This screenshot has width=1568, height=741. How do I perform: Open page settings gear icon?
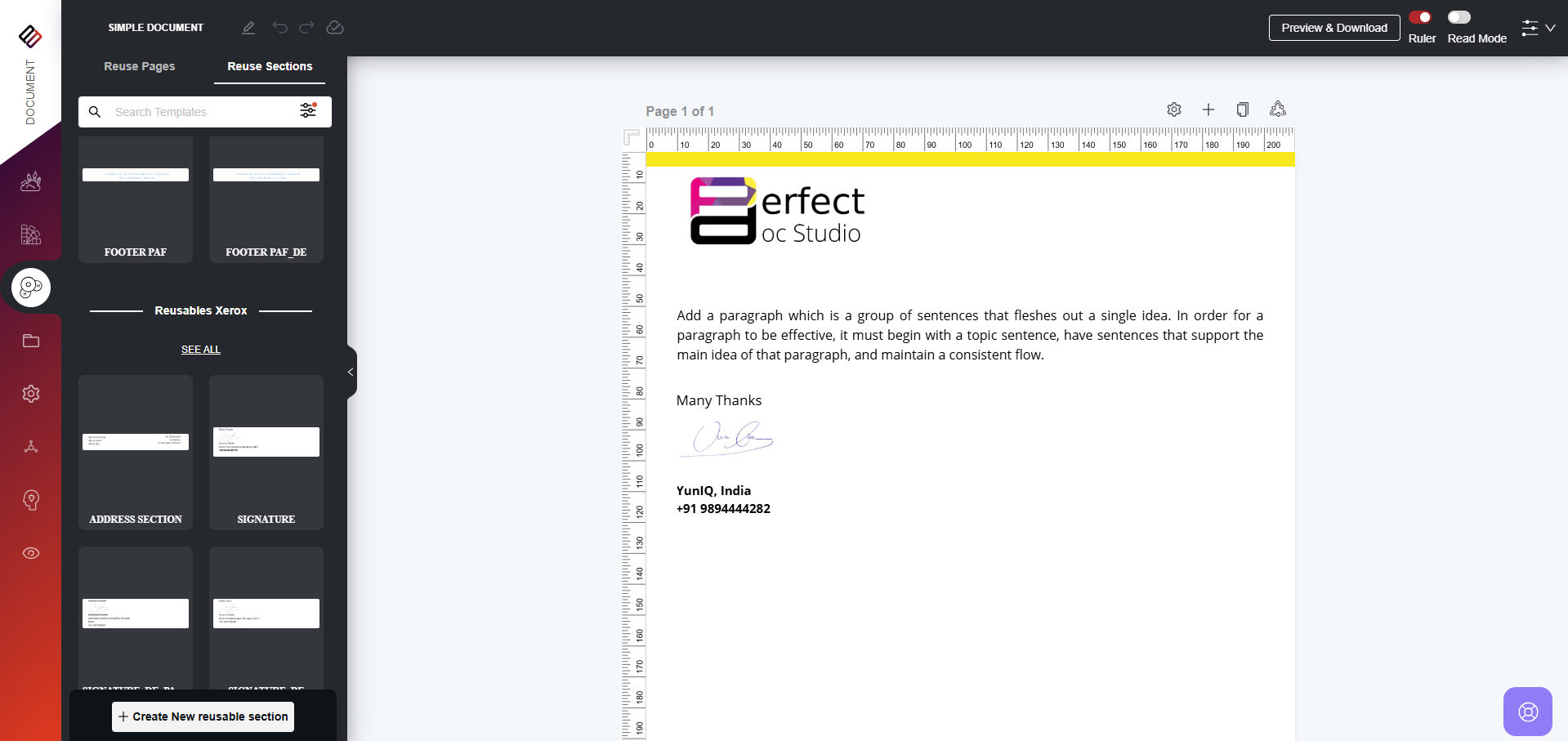tap(1174, 109)
